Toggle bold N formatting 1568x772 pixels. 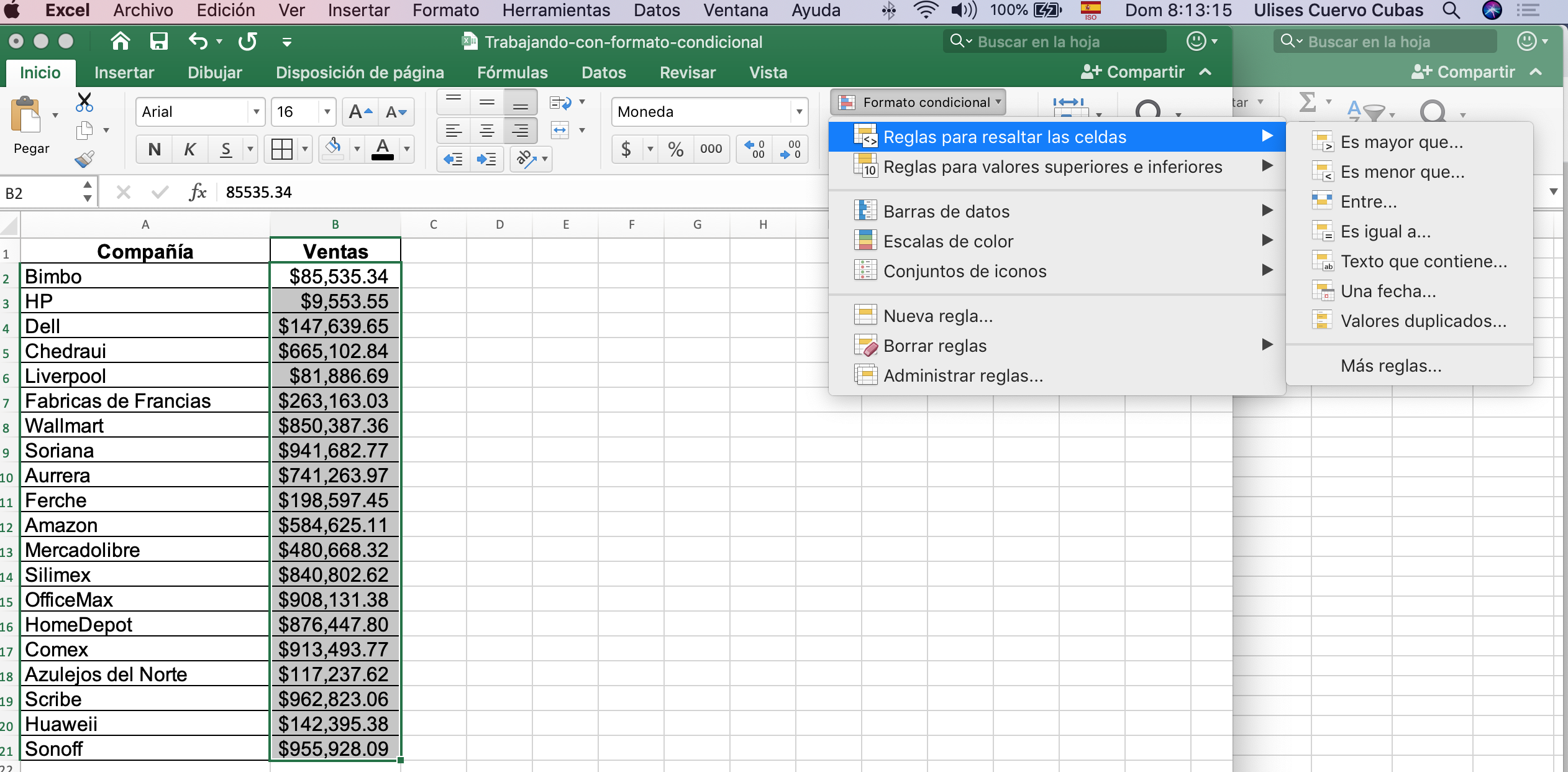coord(155,149)
